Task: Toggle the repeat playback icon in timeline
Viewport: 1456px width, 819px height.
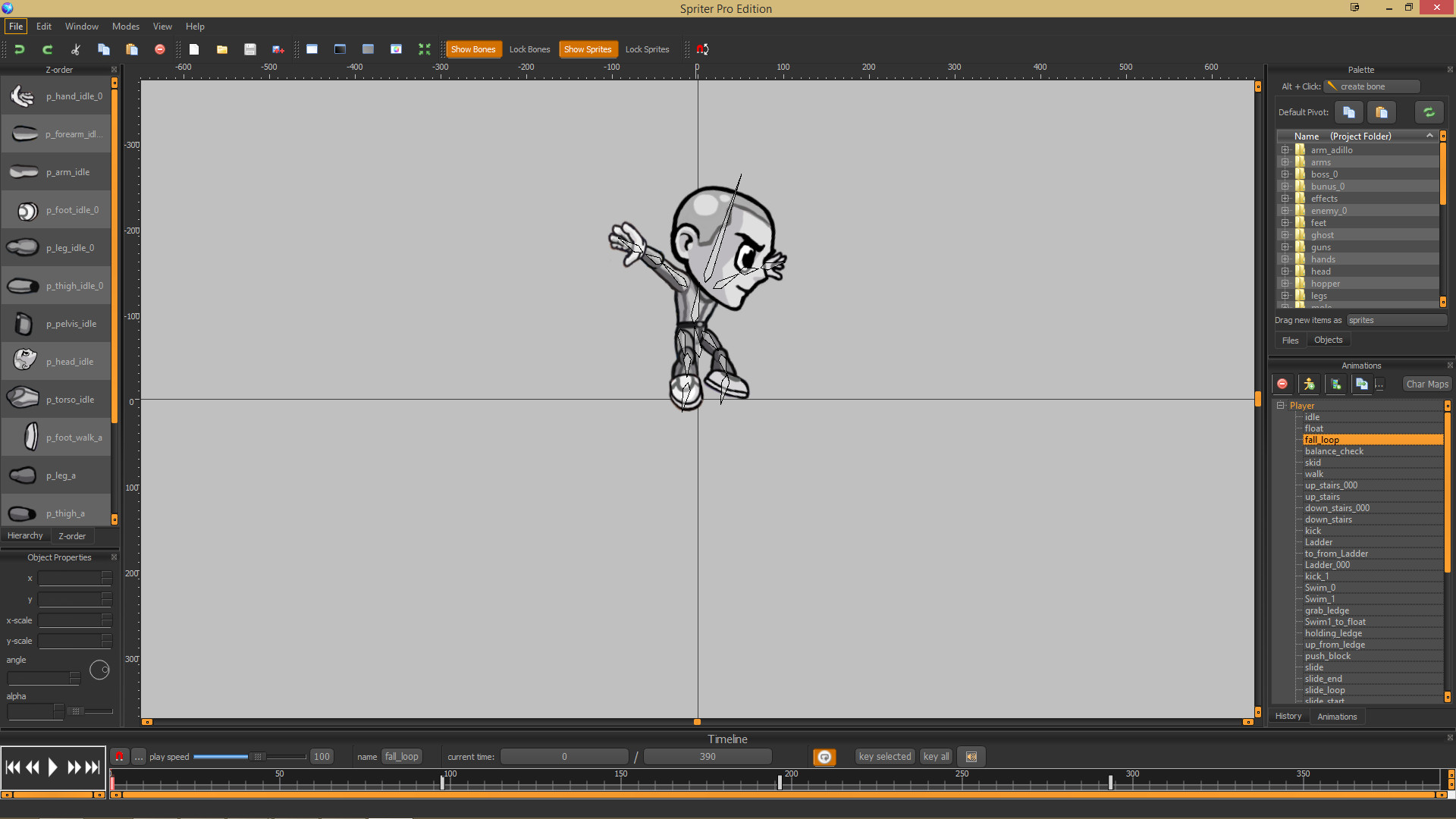Action: pyautogui.click(x=824, y=756)
